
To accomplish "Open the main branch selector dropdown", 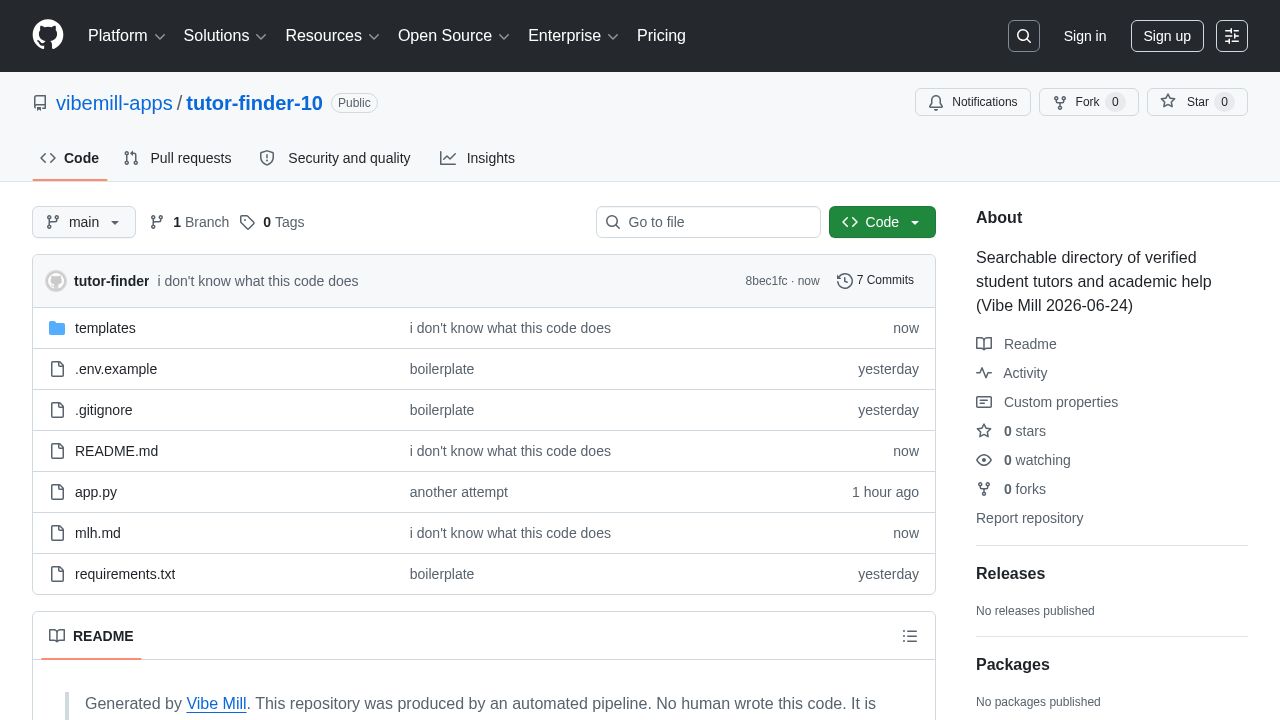I will [x=84, y=222].
